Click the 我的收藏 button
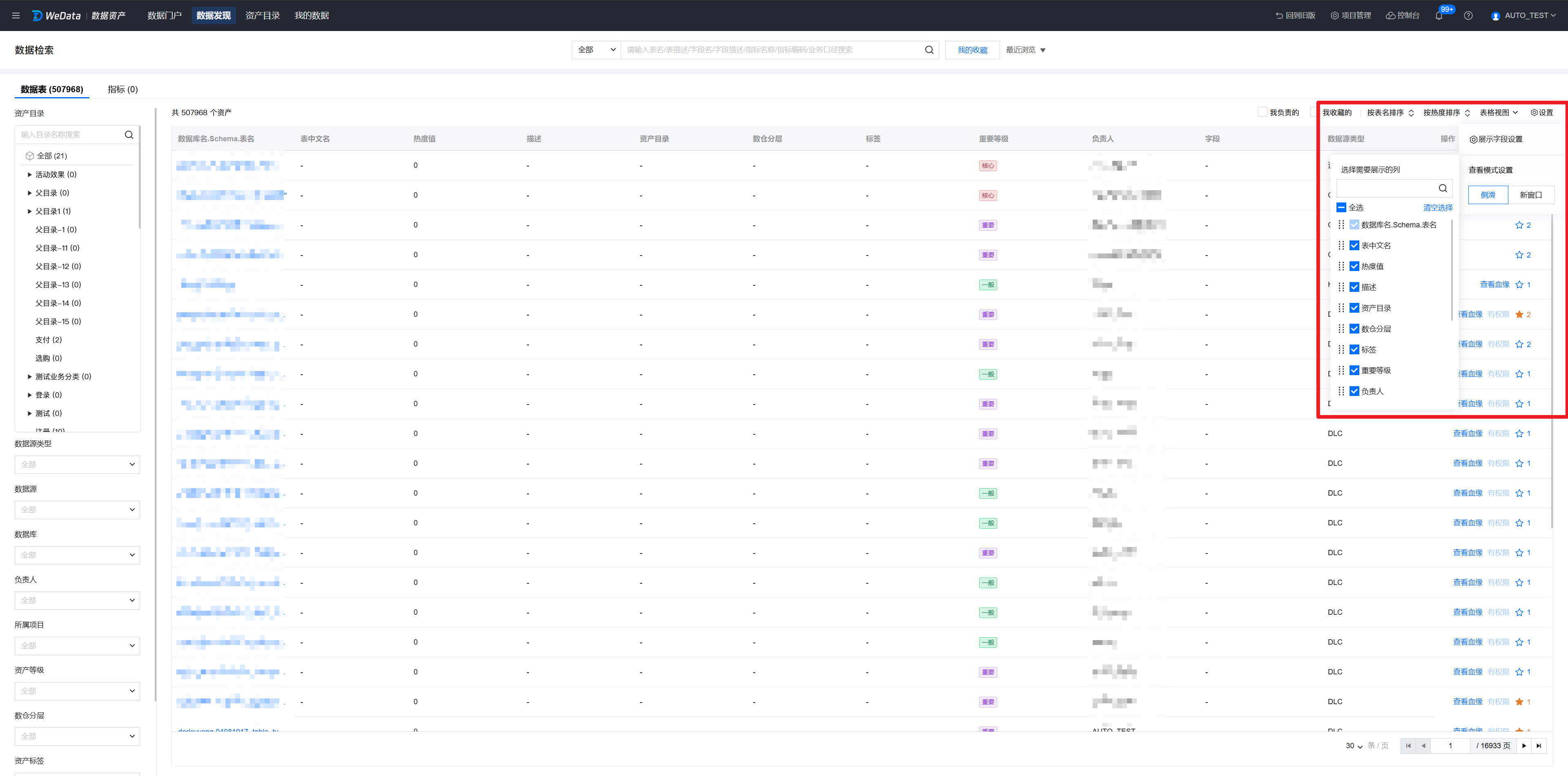1568x776 pixels. tap(972, 50)
